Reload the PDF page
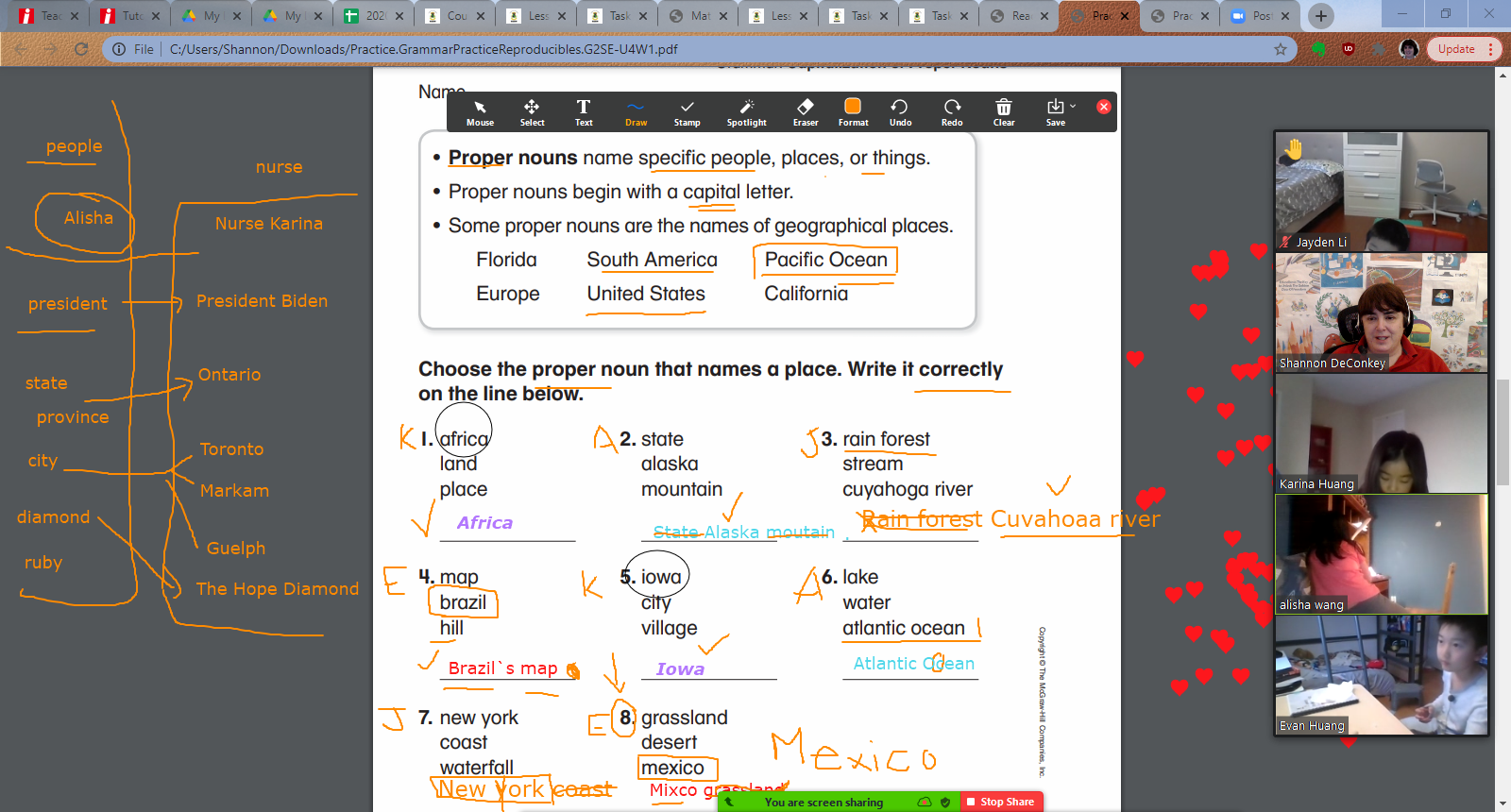Image resolution: width=1511 pixels, height=812 pixels. tap(81, 49)
